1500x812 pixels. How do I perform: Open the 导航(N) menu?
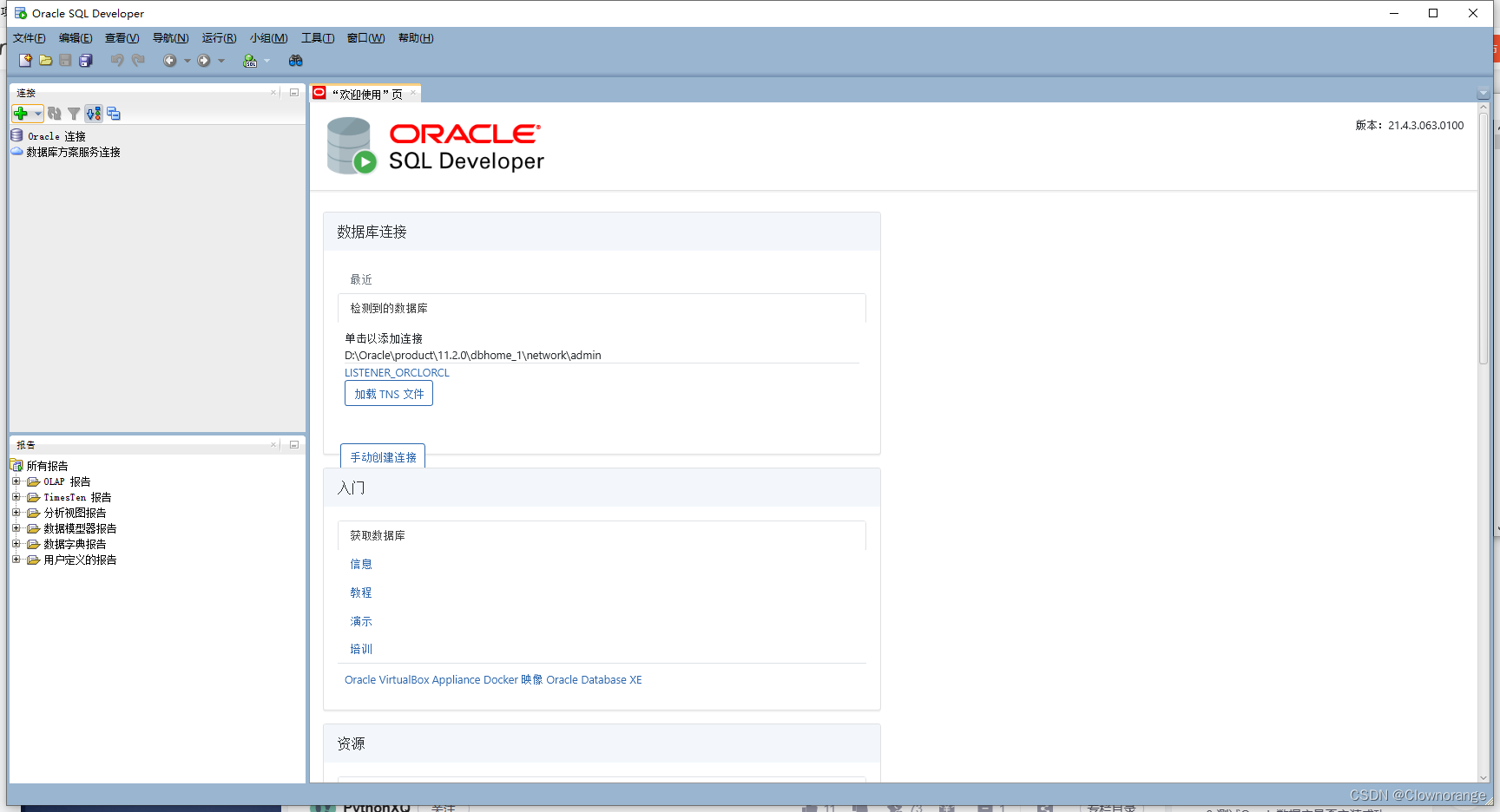click(x=171, y=38)
